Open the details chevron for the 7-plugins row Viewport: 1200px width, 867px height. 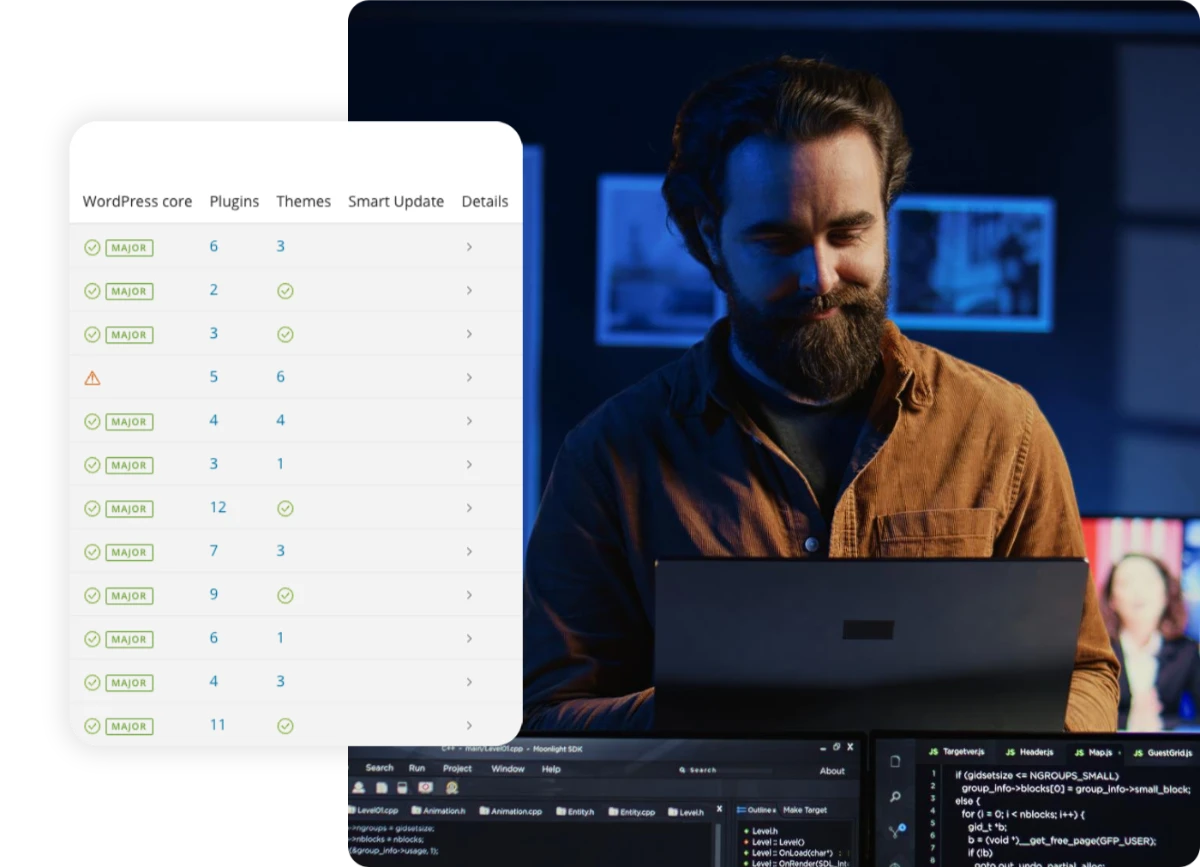[x=469, y=552]
